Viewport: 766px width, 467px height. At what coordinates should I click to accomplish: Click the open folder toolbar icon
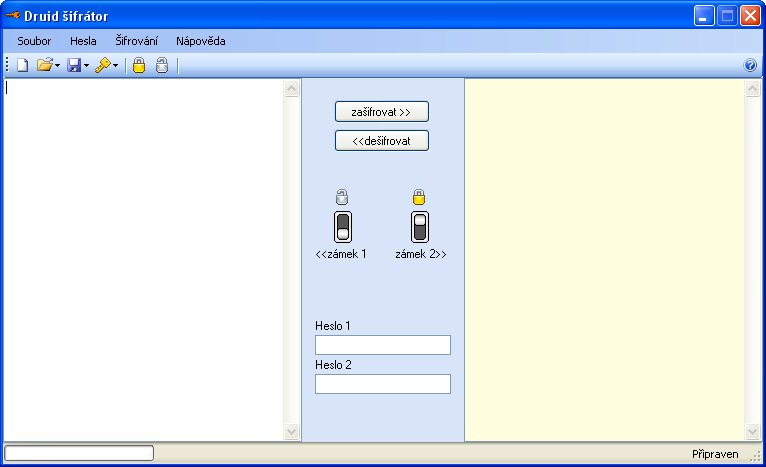tap(44, 65)
